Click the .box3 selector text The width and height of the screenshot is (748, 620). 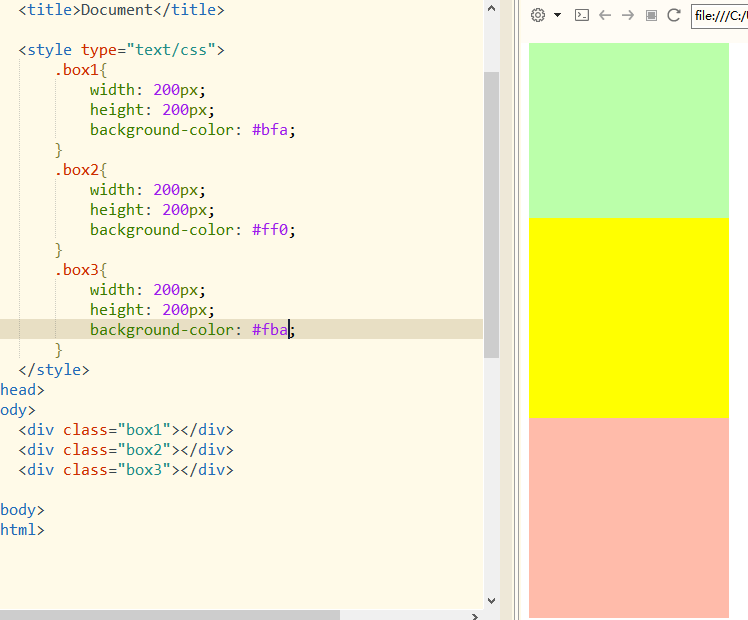click(x=77, y=270)
